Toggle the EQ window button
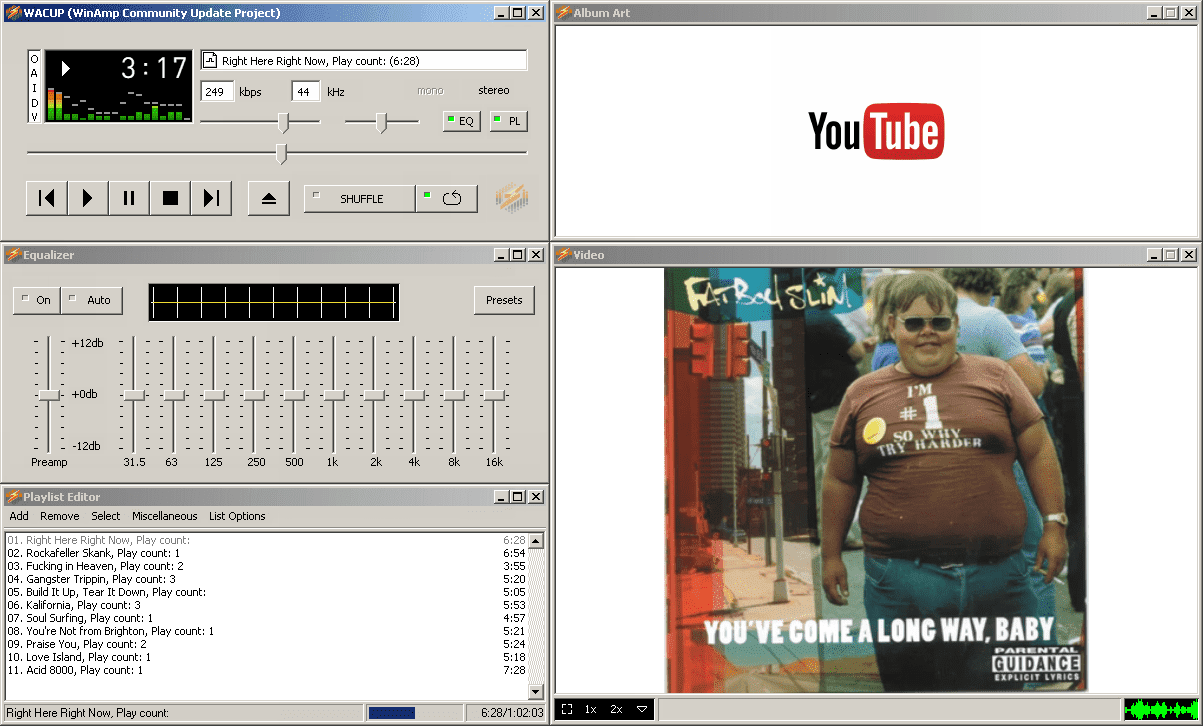The height and width of the screenshot is (726, 1203). [x=461, y=121]
